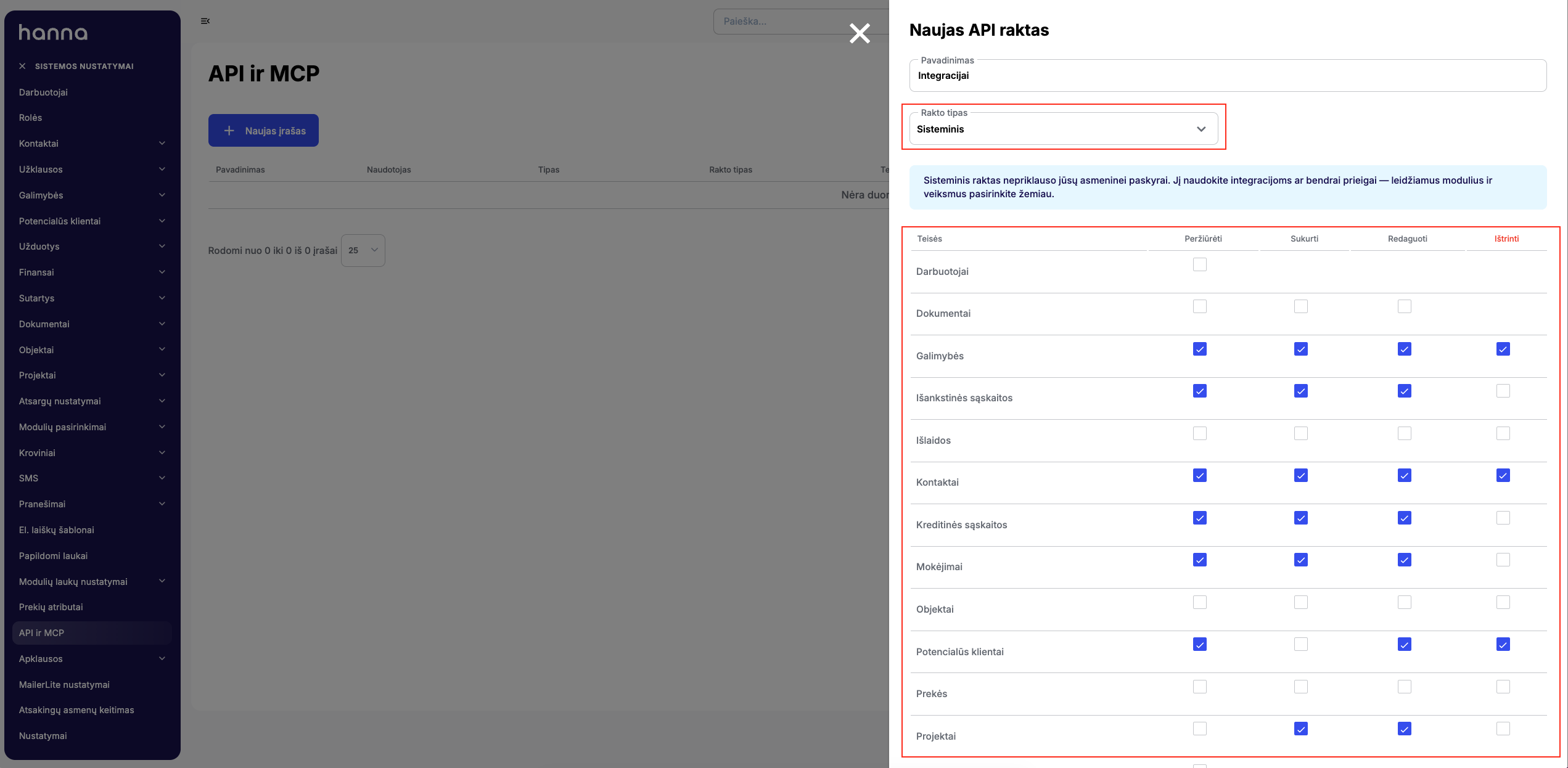This screenshot has height=768, width=1568.
Task: Check Peržiūrėti for Darbuotojai
Action: [1200, 264]
